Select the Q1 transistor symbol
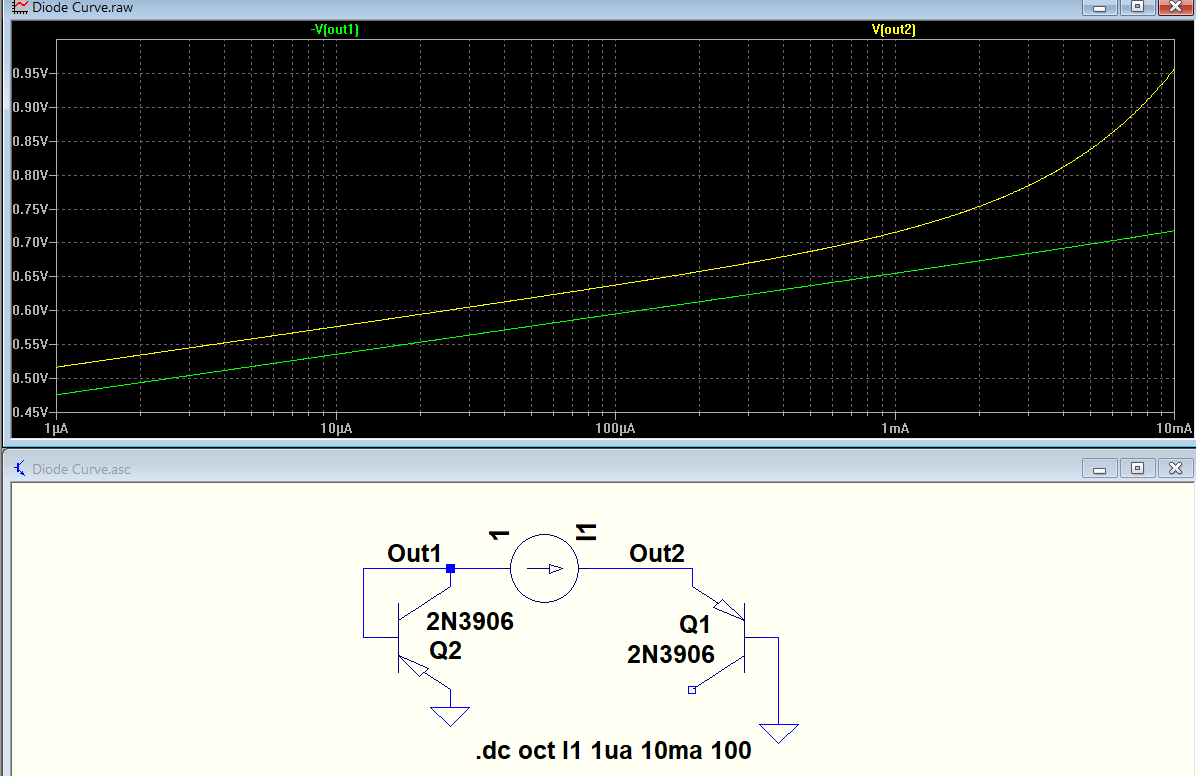Viewport: 1196px width, 776px height. 719,638
